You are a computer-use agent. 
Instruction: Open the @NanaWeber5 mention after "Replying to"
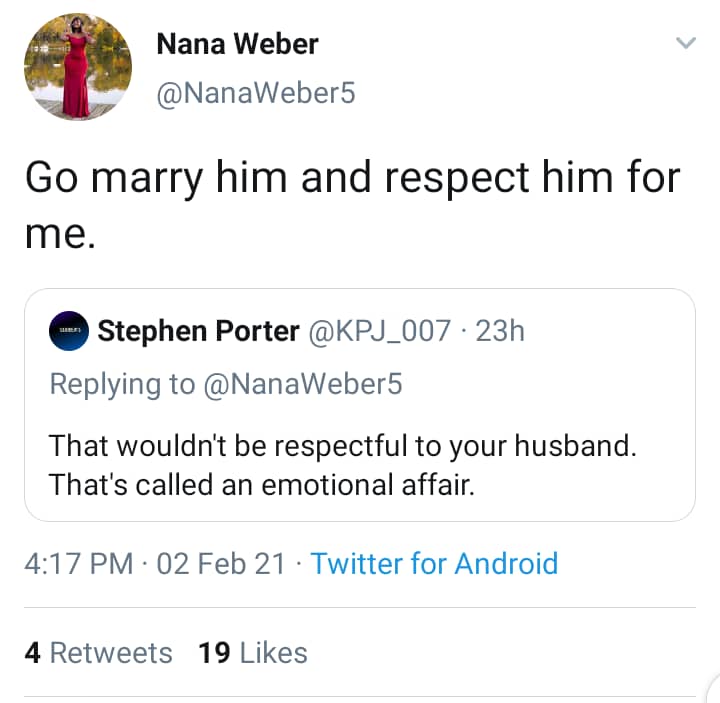pyautogui.click(x=304, y=383)
